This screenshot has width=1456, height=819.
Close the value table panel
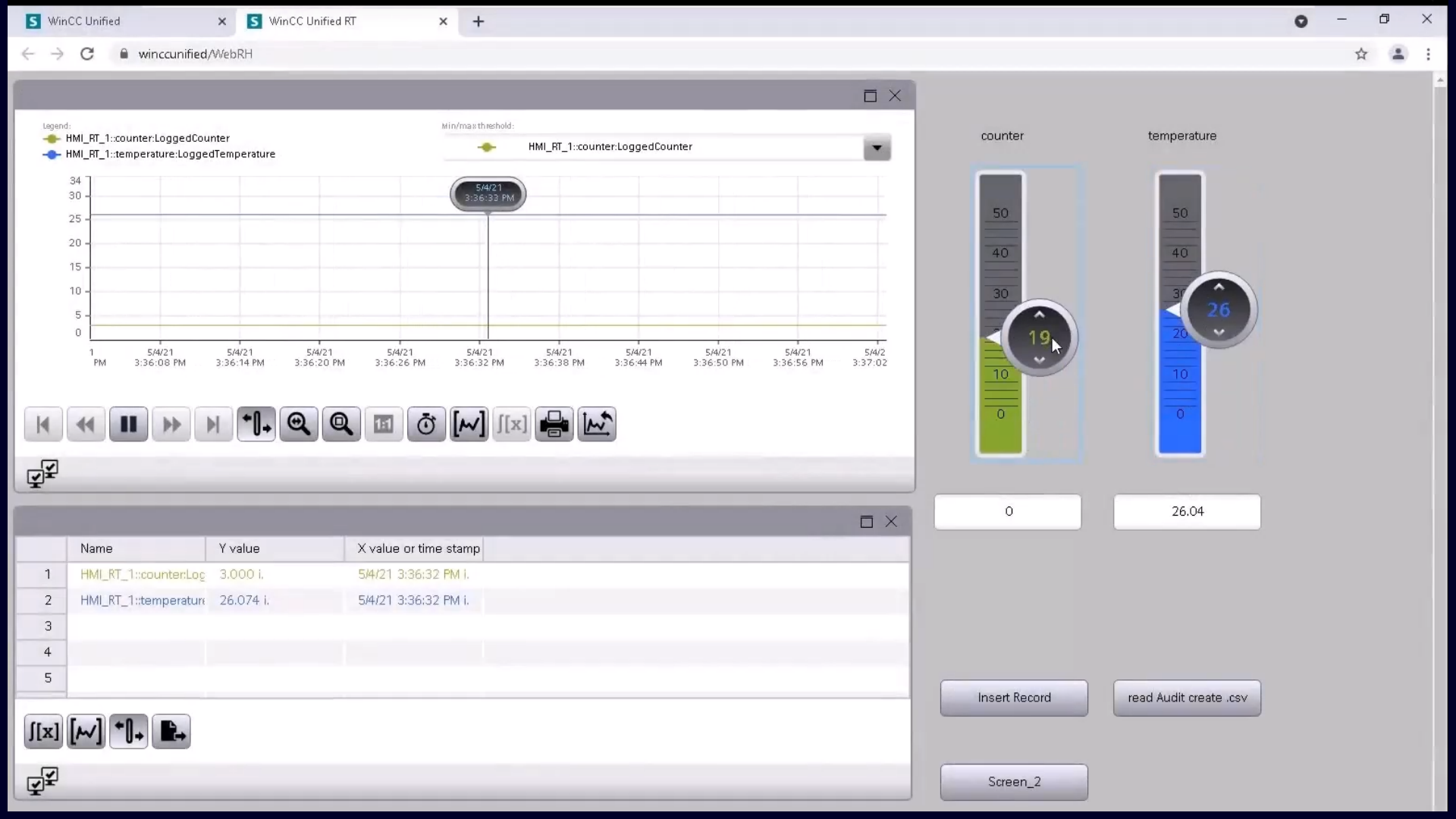[891, 522]
